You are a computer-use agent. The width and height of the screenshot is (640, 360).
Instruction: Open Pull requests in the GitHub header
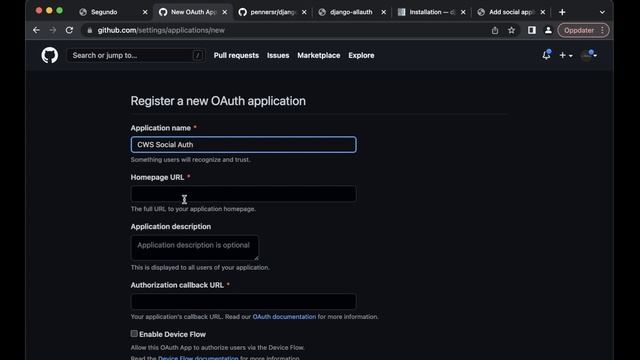coord(236,55)
